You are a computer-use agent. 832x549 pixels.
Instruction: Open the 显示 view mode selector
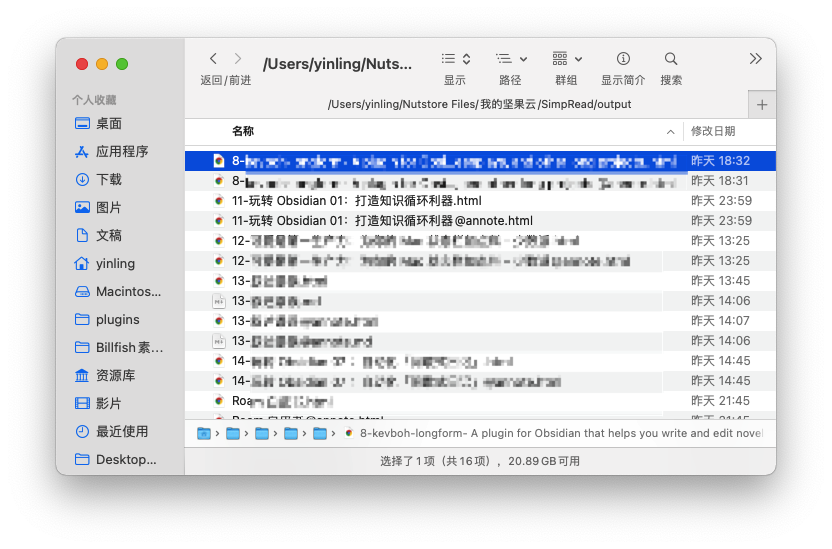point(456,58)
